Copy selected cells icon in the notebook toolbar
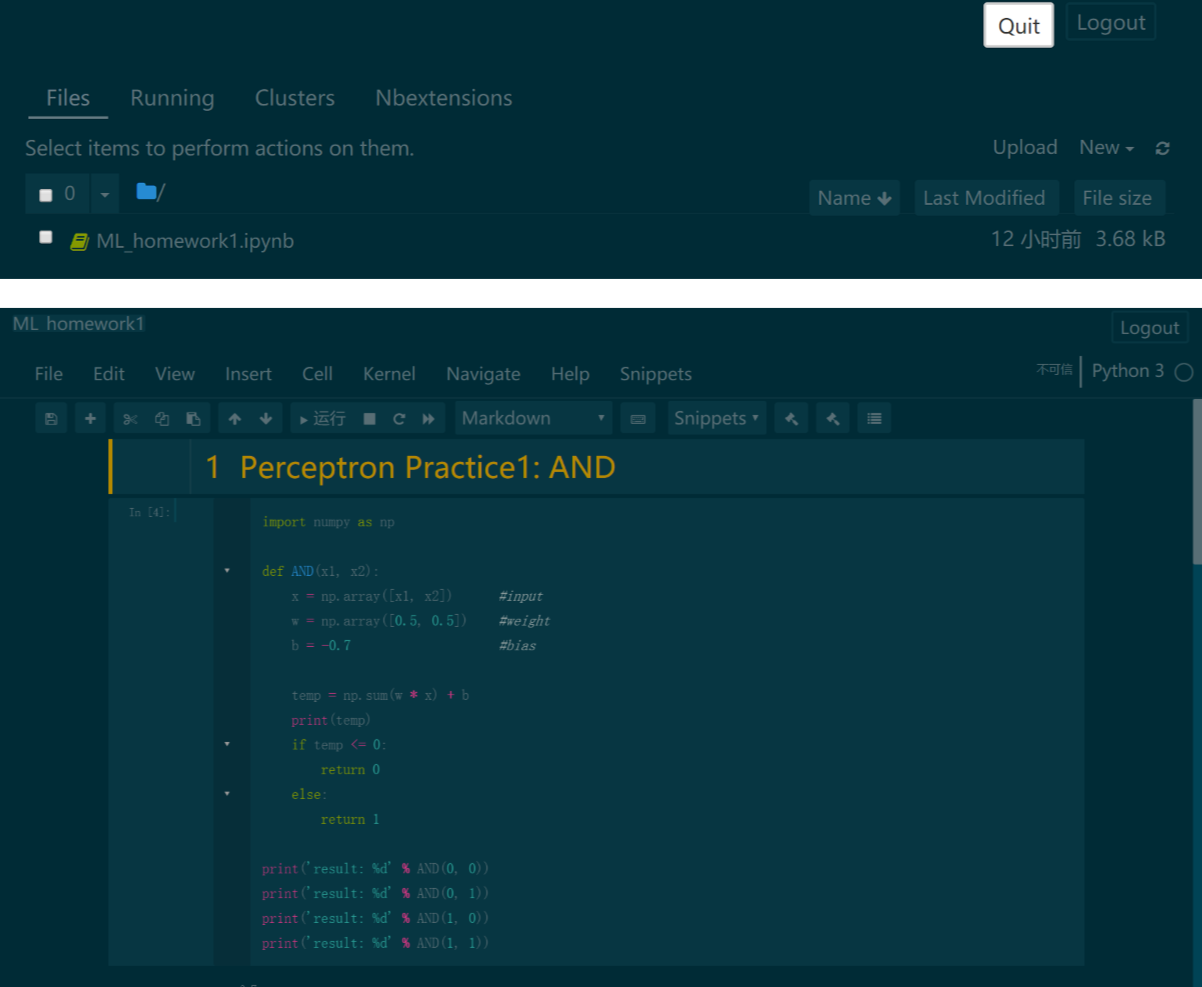This screenshot has width=1202, height=987. (161, 418)
